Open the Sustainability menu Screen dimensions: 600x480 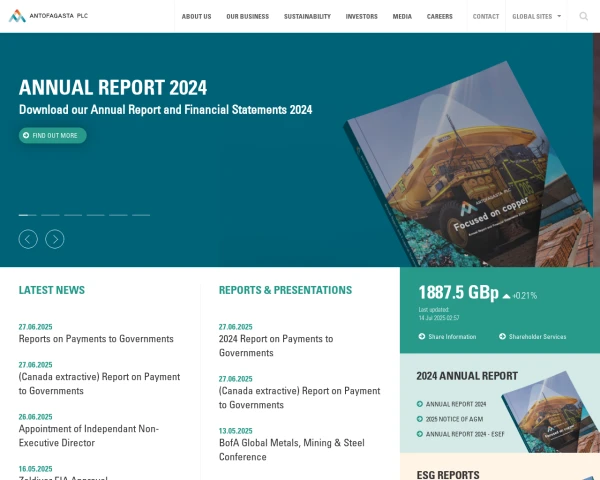(x=307, y=16)
